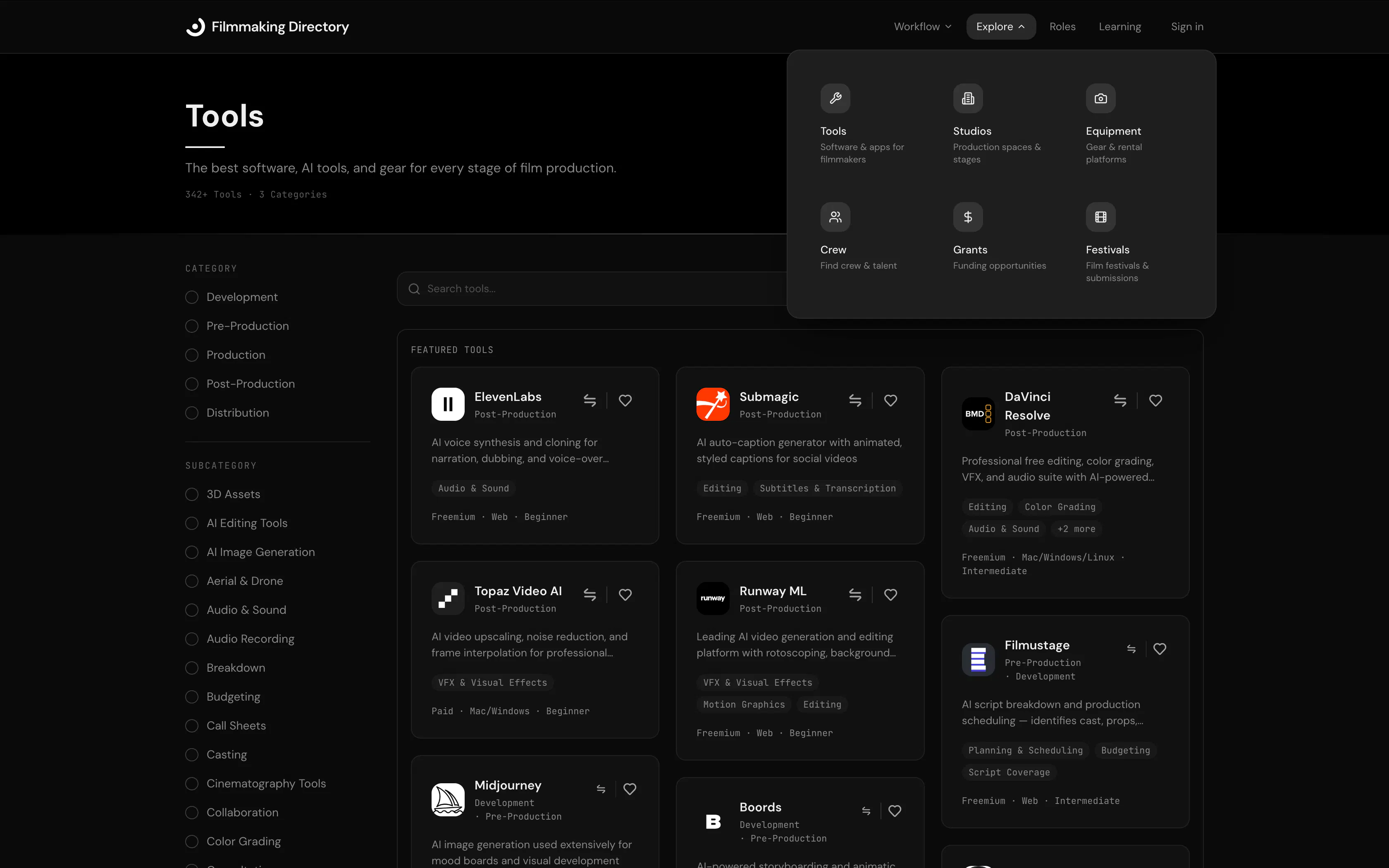Click the compare arrows icon on ElevenLabs card
The image size is (1389, 868).
[589, 400]
